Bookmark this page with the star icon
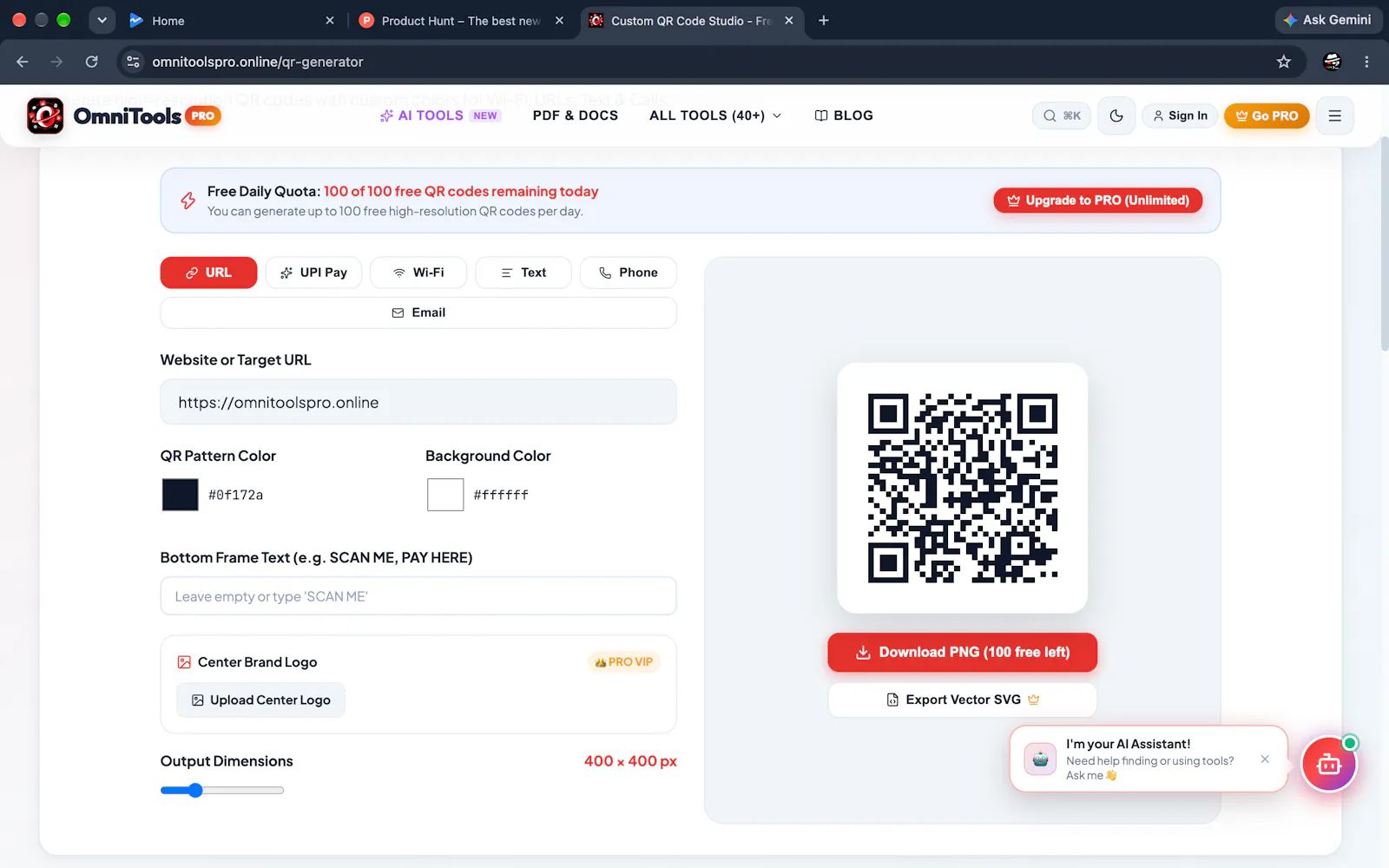1389x868 pixels. (1284, 62)
